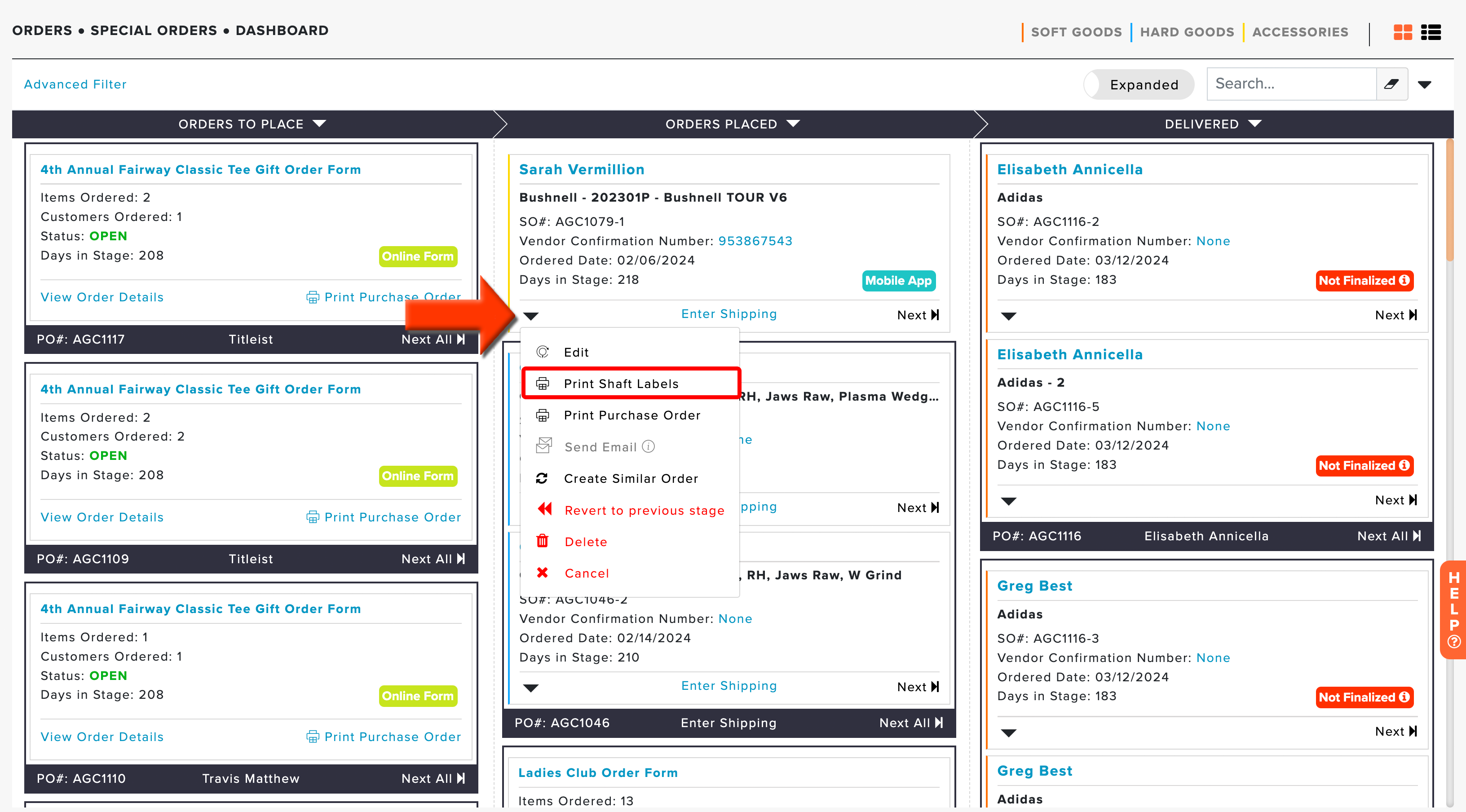Click Next on SO AGC1116-2 order

pyautogui.click(x=1396, y=315)
